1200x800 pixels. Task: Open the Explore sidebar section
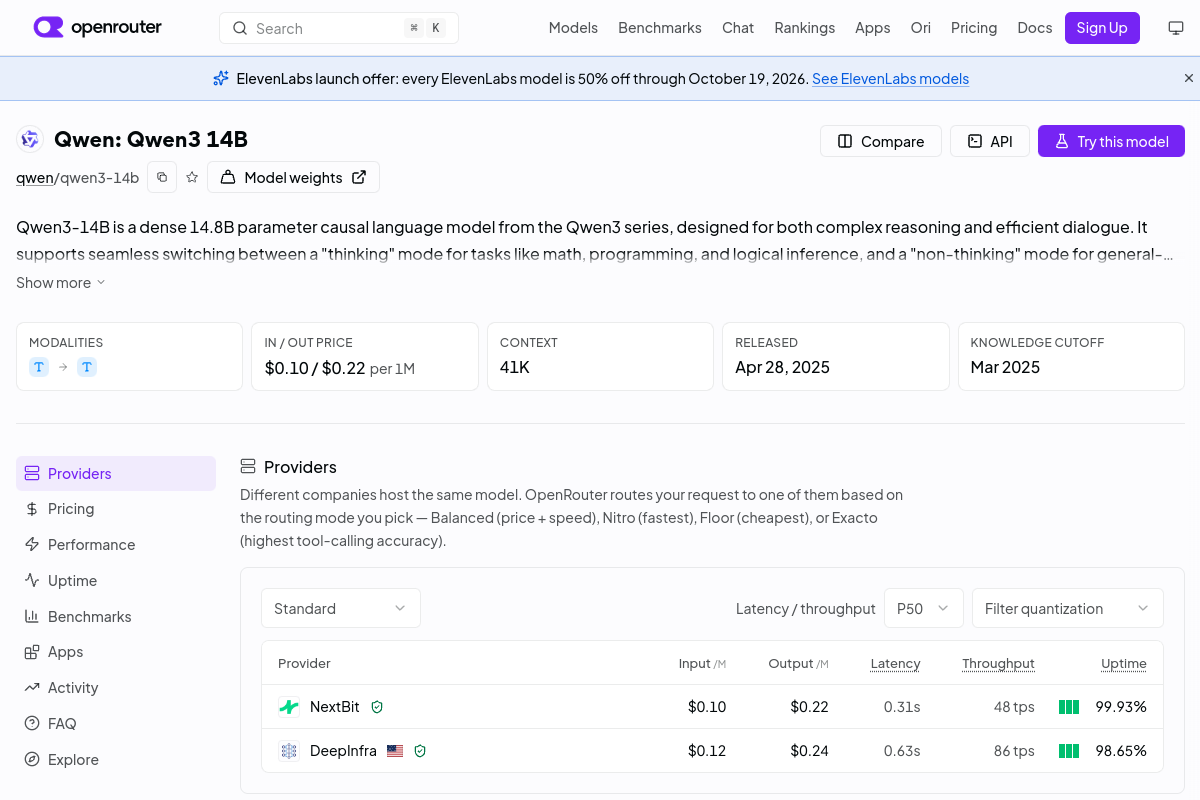point(116,760)
